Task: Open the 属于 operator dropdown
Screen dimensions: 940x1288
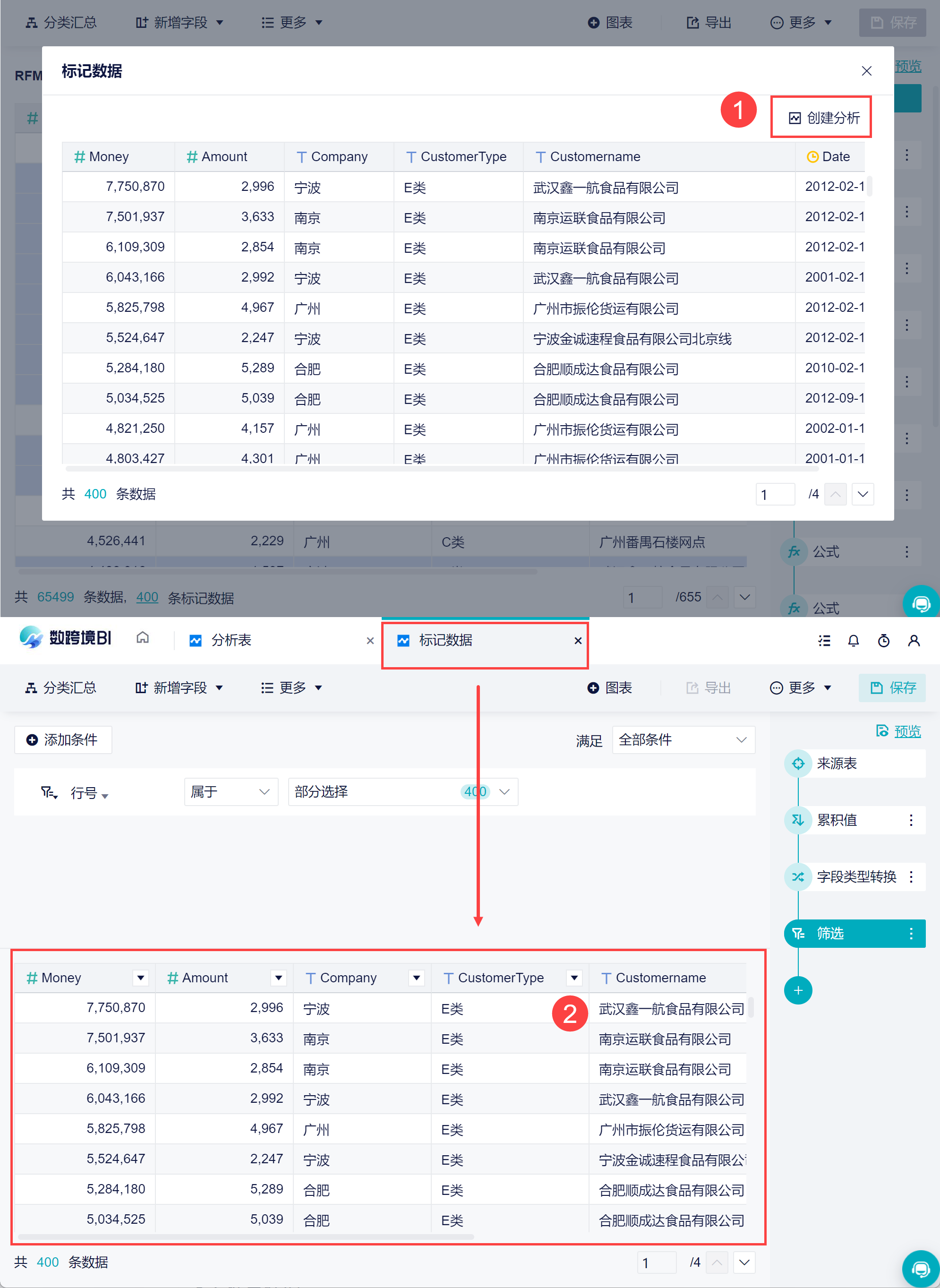Action: click(231, 792)
